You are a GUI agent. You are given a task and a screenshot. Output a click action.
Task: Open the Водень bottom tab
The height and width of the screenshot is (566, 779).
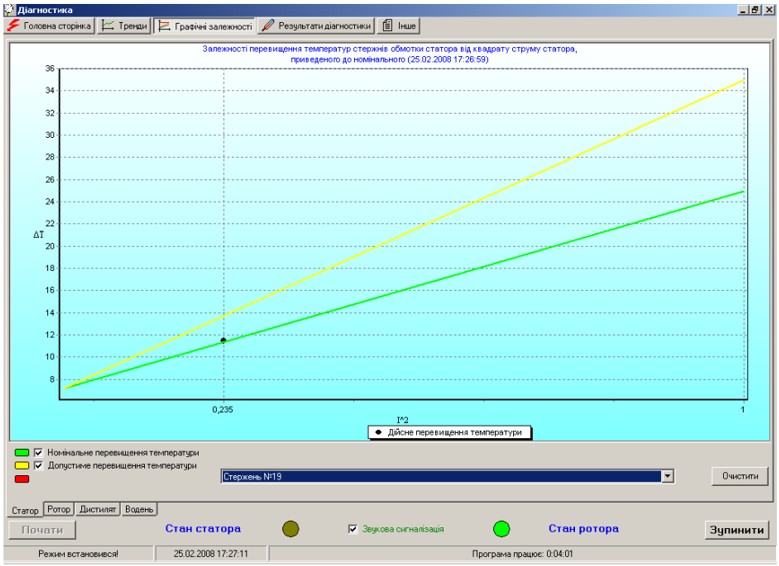[x=139, y=509]
